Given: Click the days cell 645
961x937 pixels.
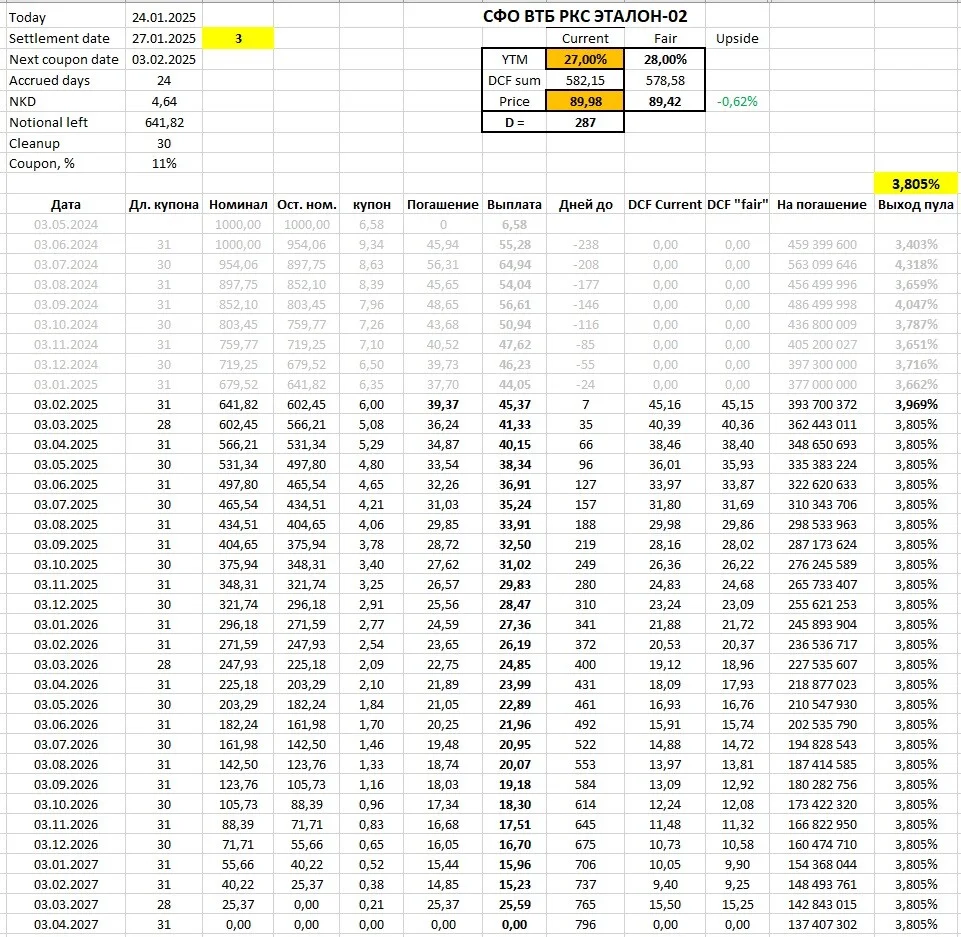Looking at the screenshot, I should [x=585, y=824].
